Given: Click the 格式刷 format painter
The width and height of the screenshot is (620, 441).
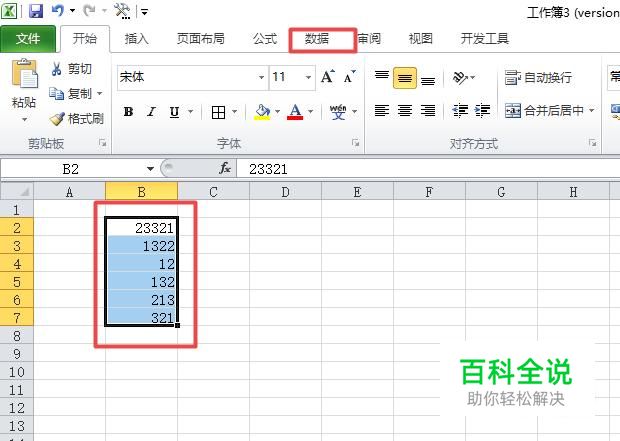Looking at the screenshot, I should tap(77, 119).
